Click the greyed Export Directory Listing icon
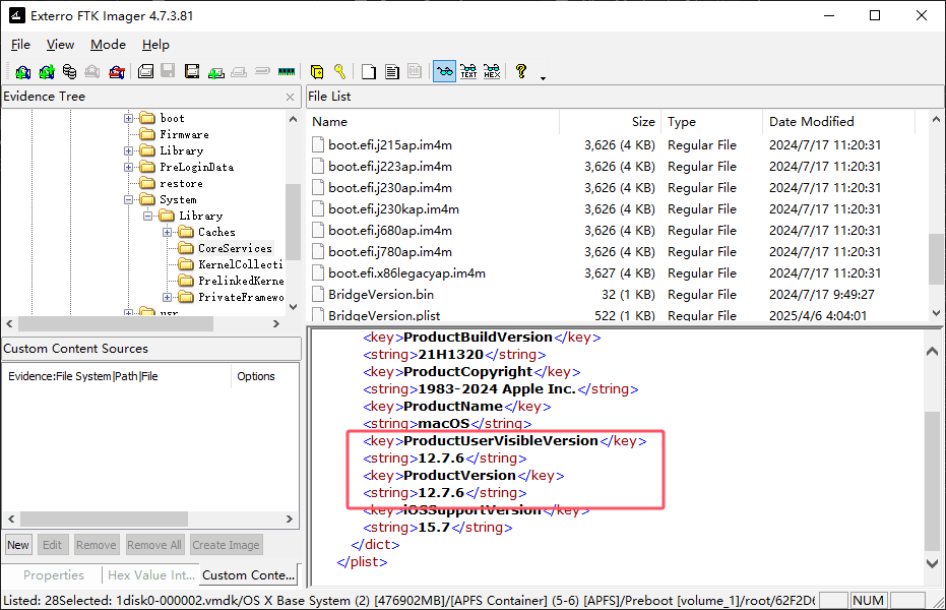The height and width of the screenshot is (610, 946). coord(415,72)
